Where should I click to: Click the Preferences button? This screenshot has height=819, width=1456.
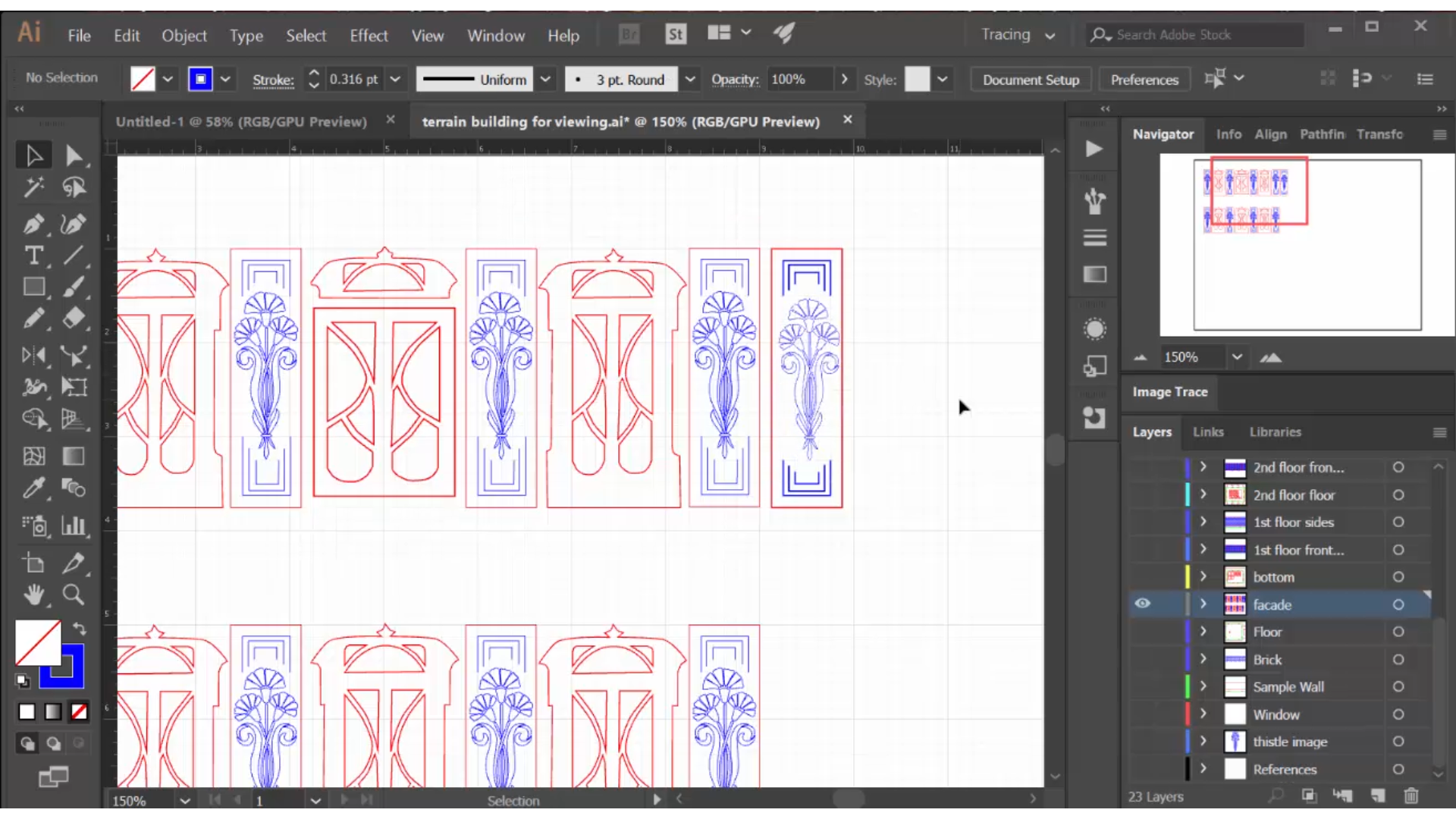(x=1144, y=79)
